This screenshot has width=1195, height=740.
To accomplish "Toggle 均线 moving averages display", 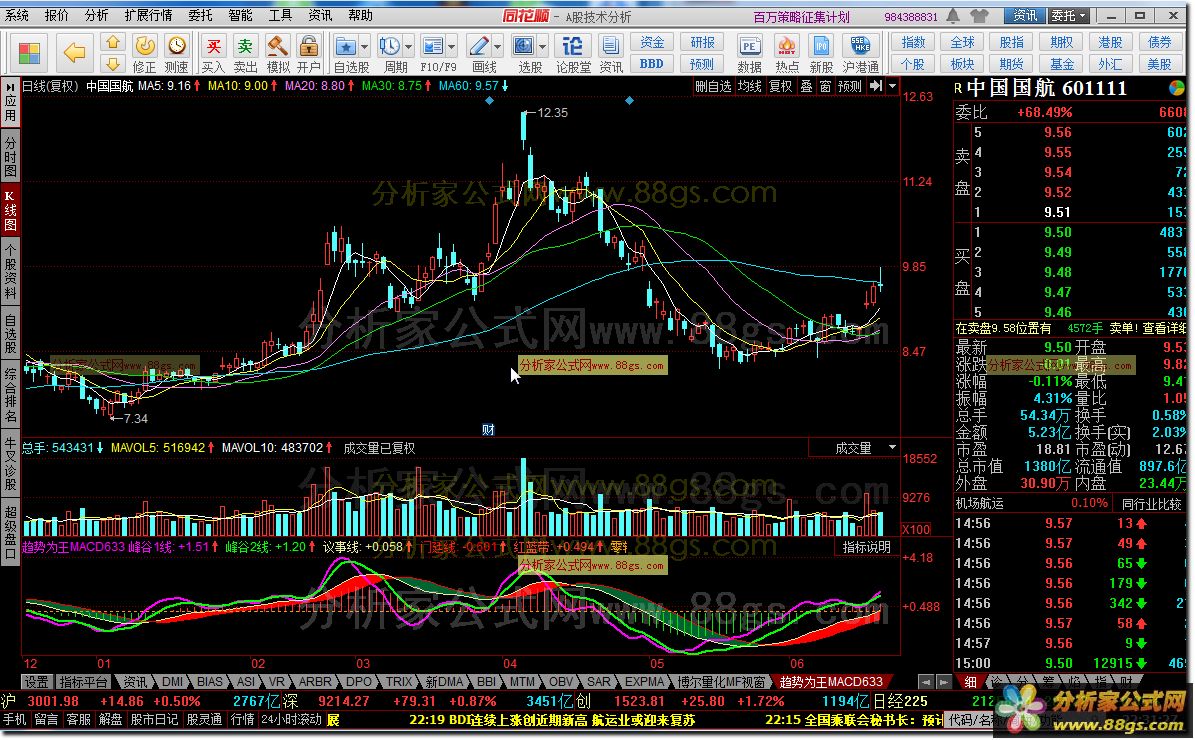I will point(749,86).
